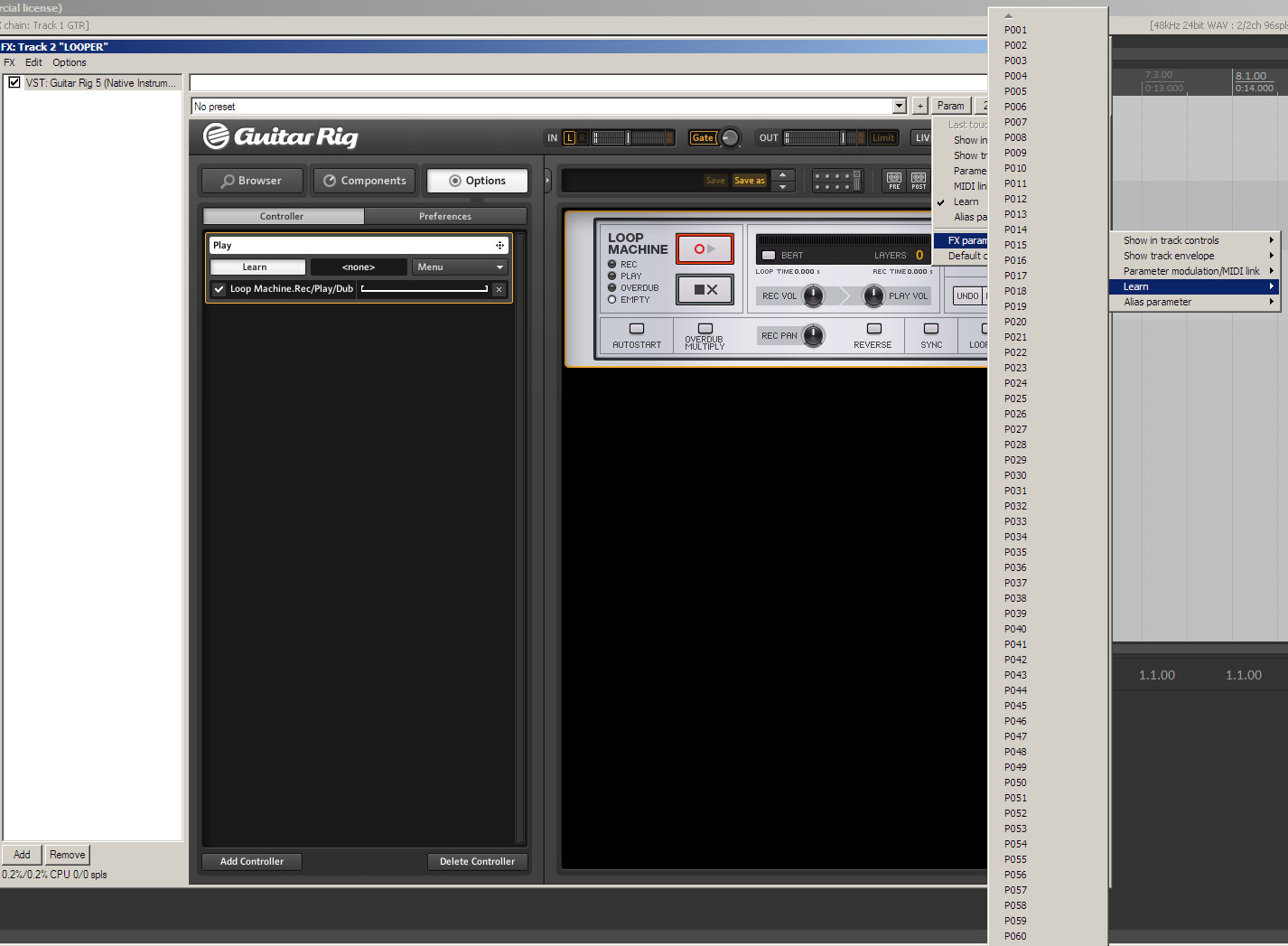Toggle right input channel R
Image resolution: width=1288 pixels, height=946 pixels.
pos(583,137)
